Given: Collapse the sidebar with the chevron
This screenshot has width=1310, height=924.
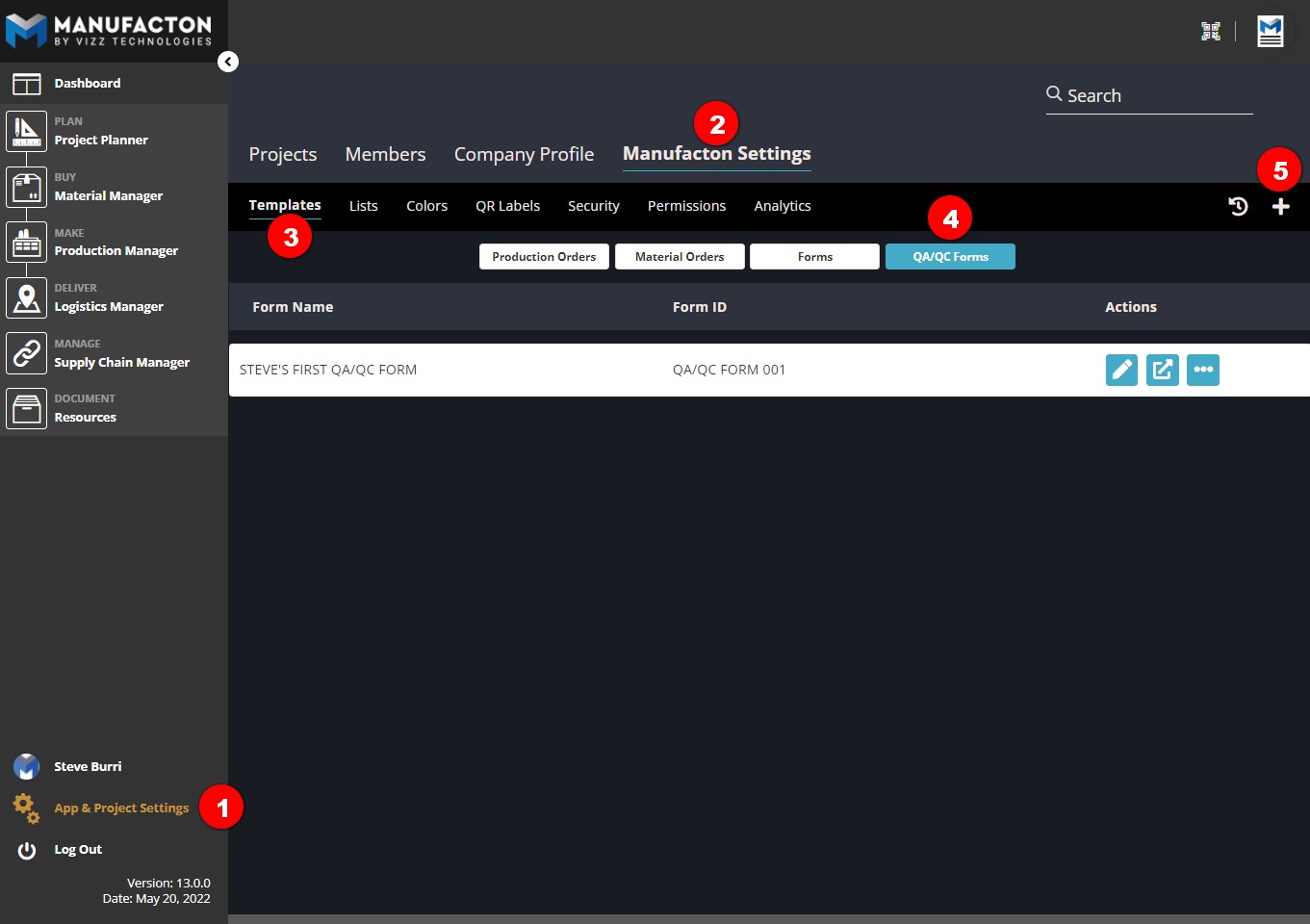Looking at the screenshot, I should 228,62.
